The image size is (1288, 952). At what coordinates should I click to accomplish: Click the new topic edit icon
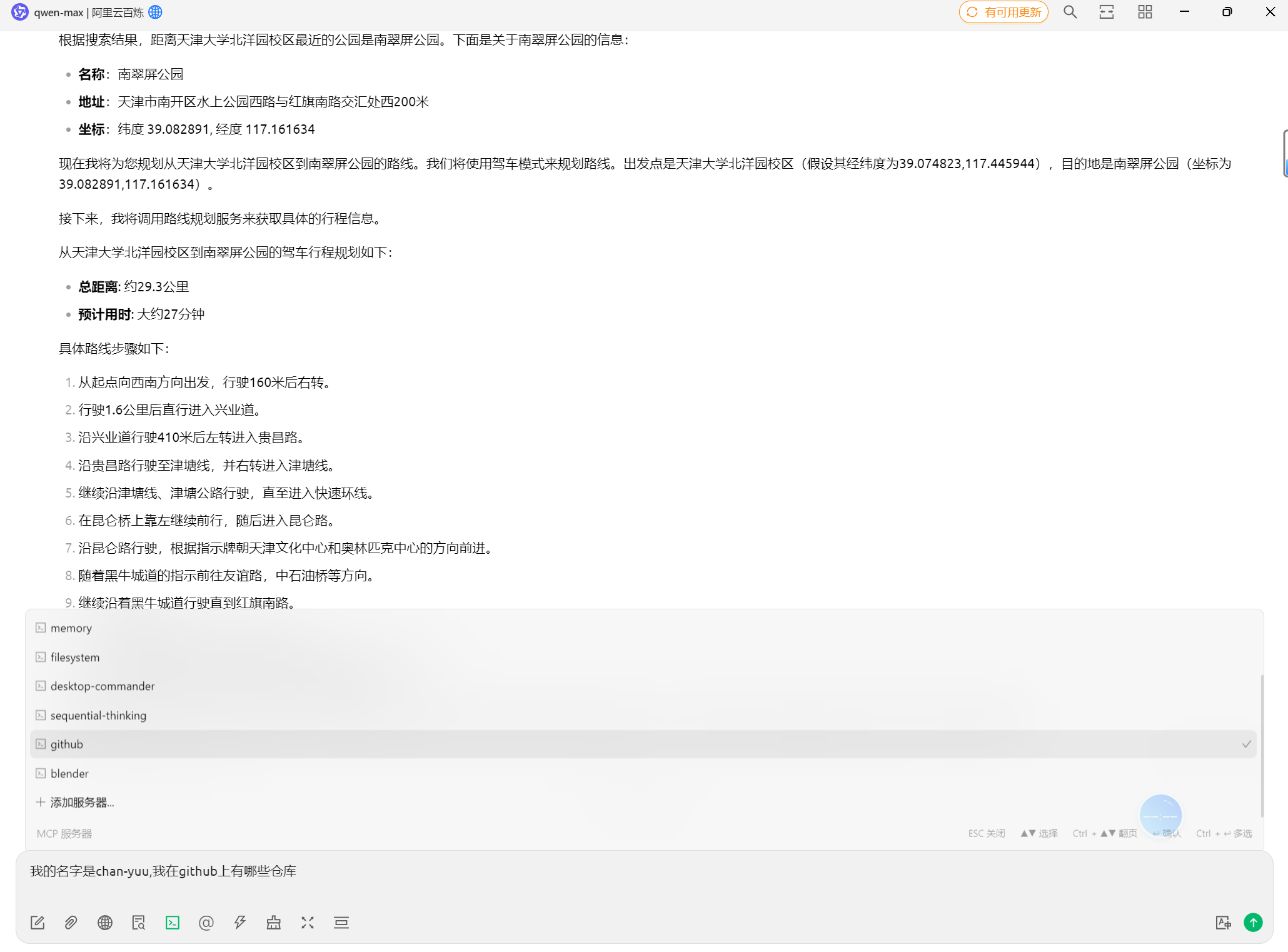(38, 923)
